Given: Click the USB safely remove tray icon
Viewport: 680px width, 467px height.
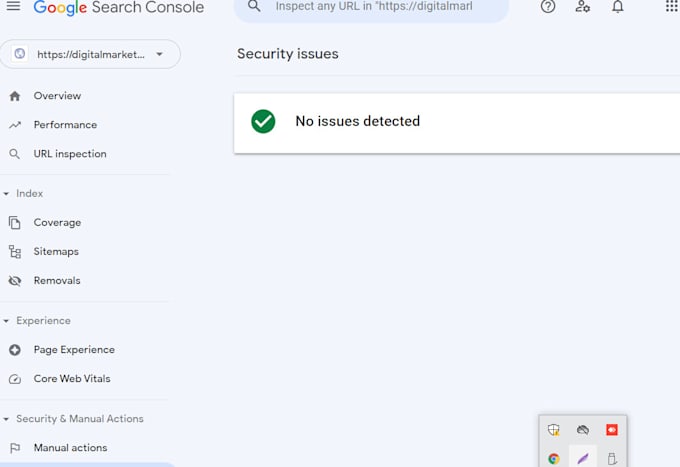Looking at the screenshot, I should click(x=612, y=459).
